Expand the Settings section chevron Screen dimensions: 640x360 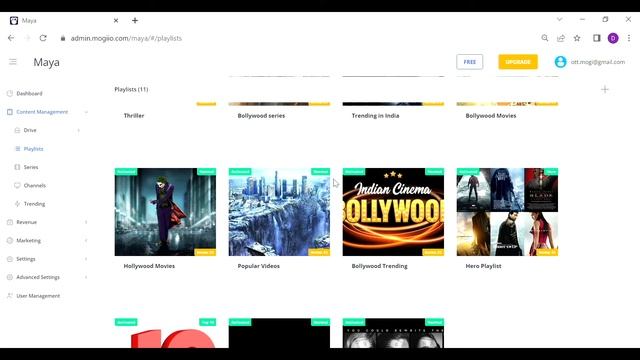(x=86, y=259)
